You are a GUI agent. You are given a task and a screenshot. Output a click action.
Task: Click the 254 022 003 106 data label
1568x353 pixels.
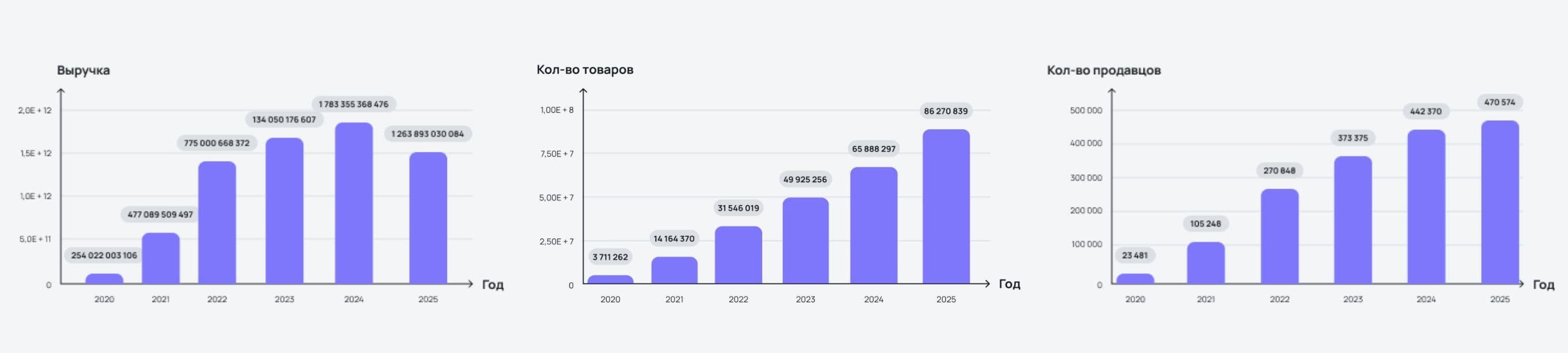click(x=104, y=255)
